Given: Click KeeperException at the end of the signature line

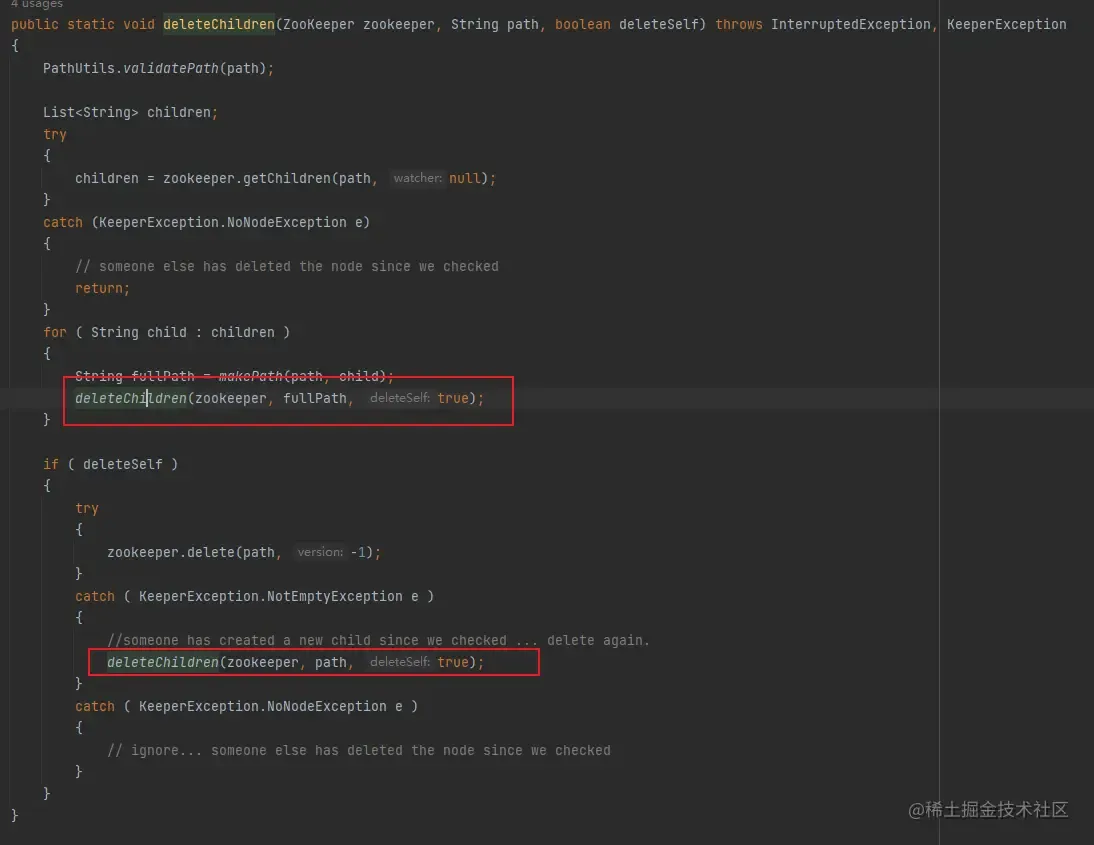Looking at the screenshot, I should pyautogui.click(x=1006, y=24).
